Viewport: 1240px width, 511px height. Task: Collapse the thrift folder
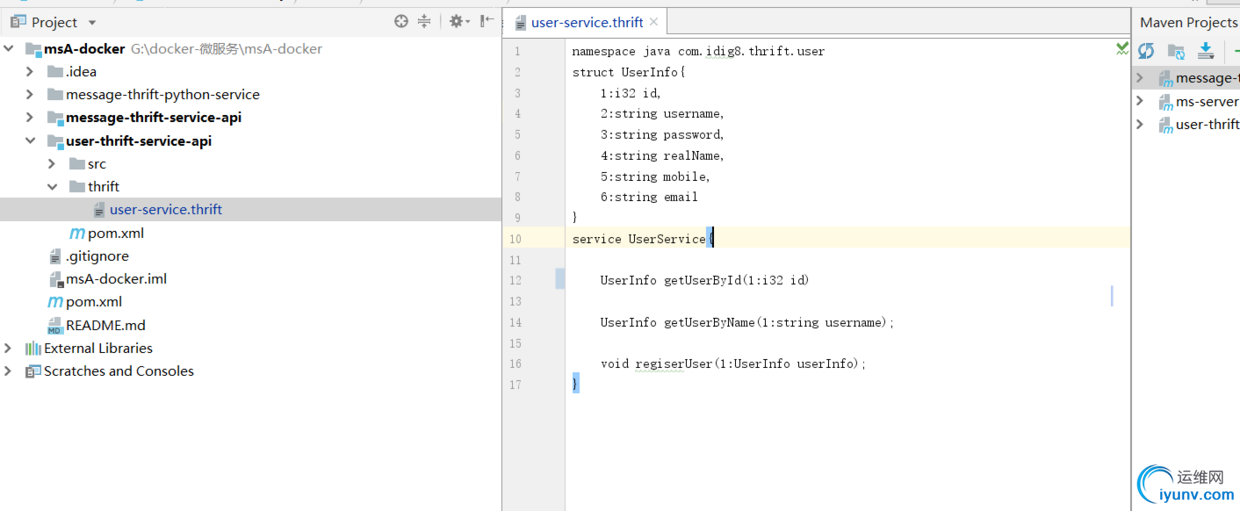pyautogui.click(x=52, y=186)
